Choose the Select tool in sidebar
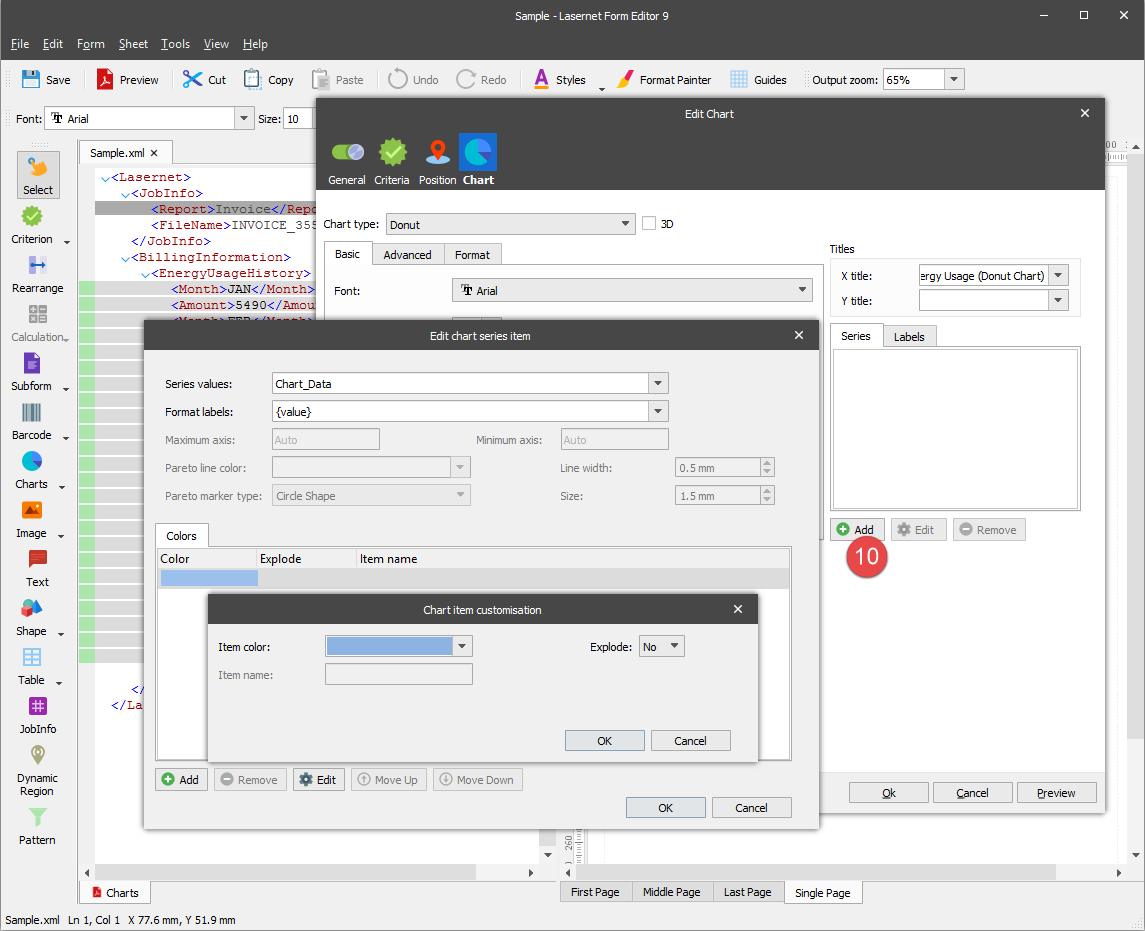Image resolution: width=1145 pixels, height=931 pixels. (38, 175)
